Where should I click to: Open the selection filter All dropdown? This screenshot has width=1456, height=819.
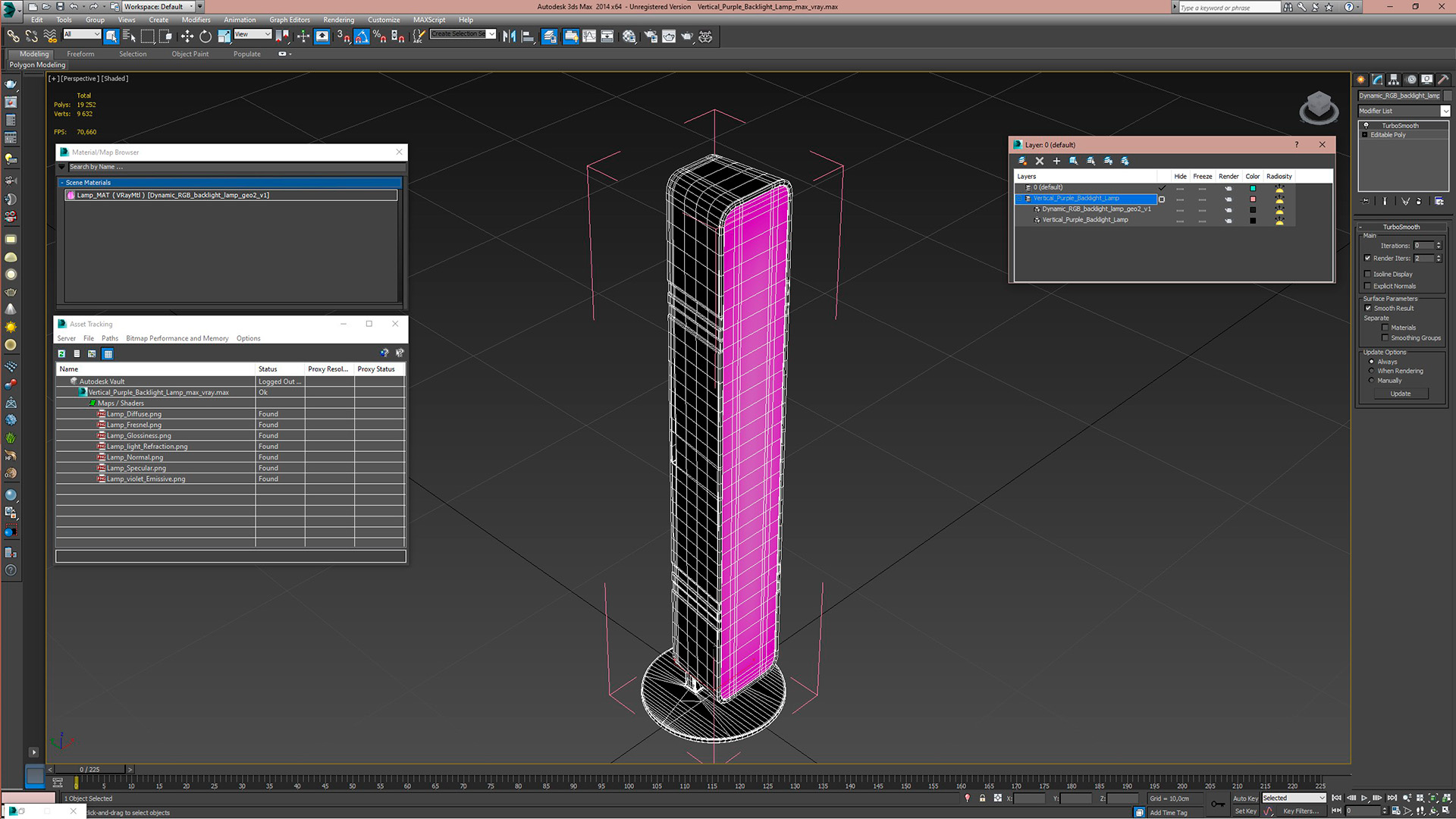click(82, 34)
